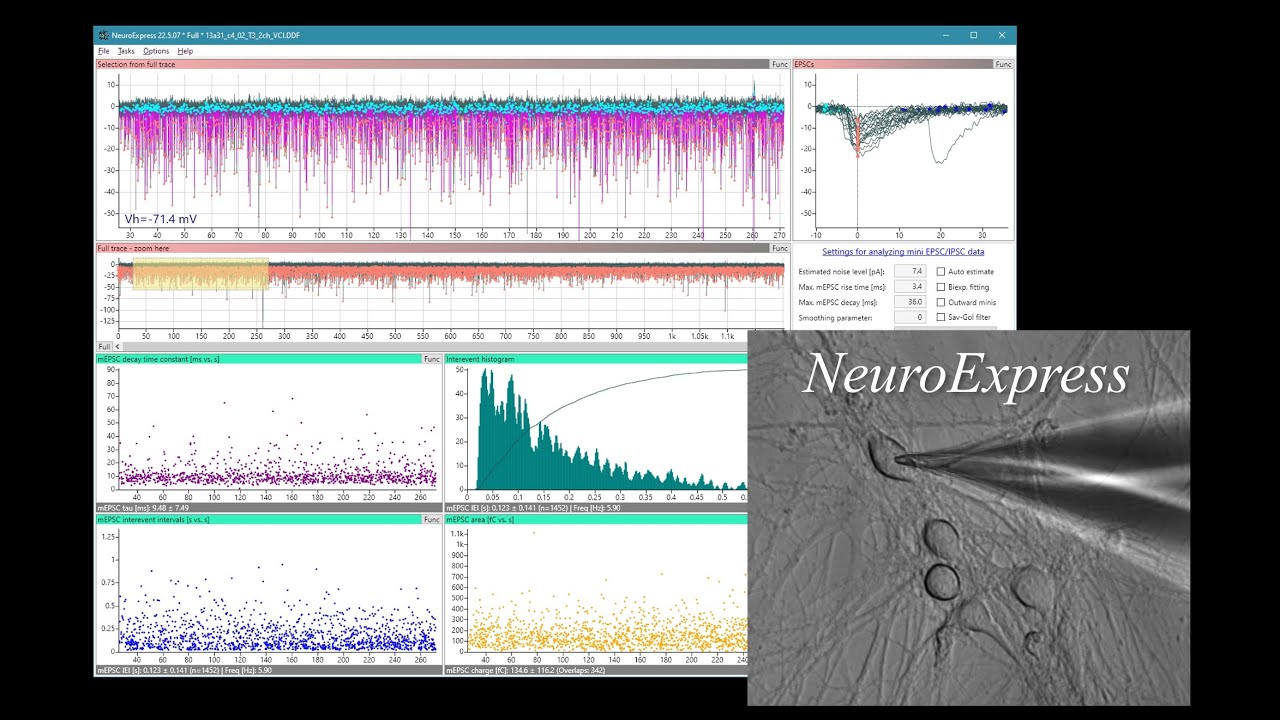Click the Interevent histogram header
This screenshot has height=720, width=1280.
(x=596, y=359)
